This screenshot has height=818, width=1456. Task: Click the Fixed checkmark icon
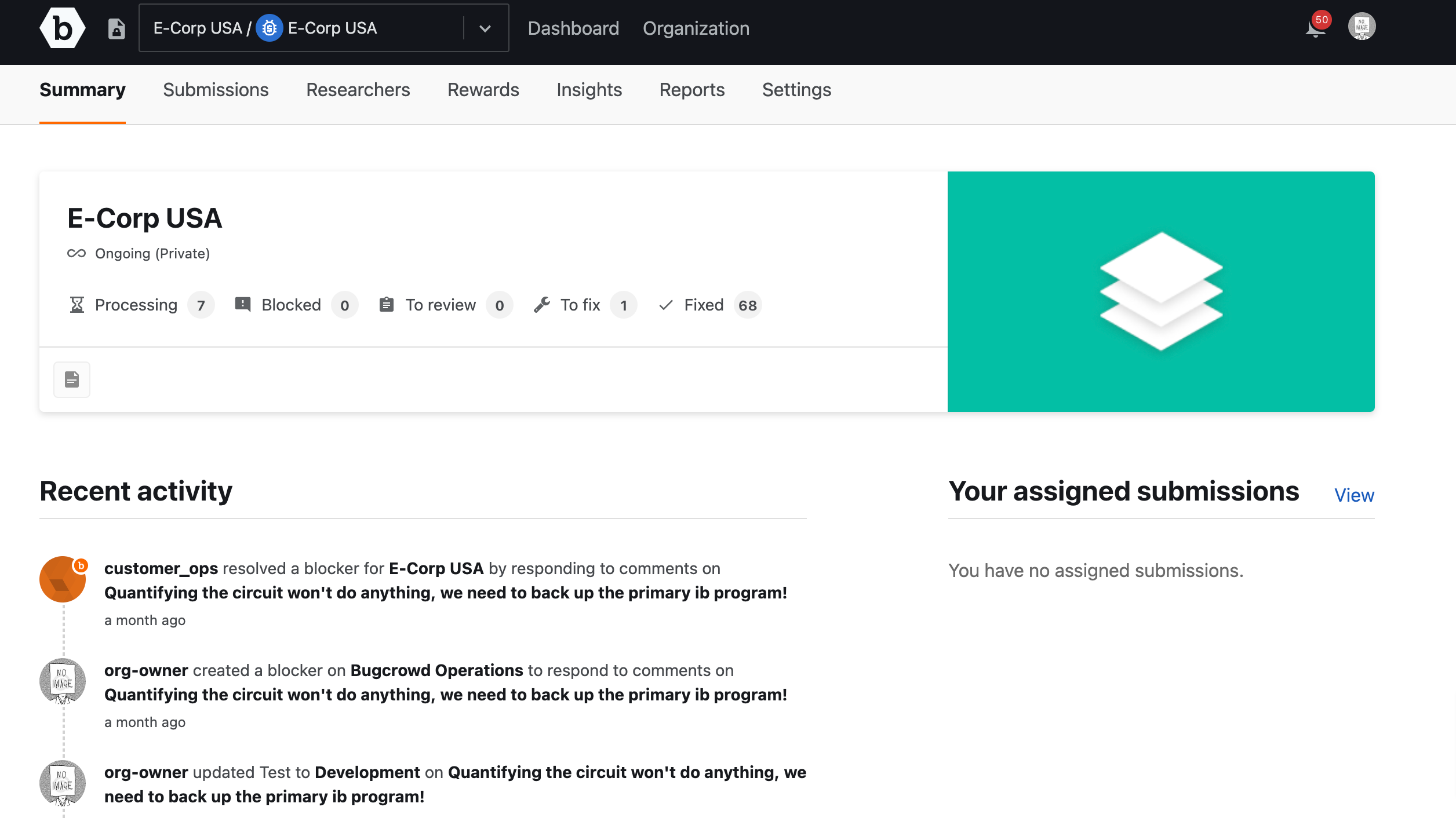[666, 305]
